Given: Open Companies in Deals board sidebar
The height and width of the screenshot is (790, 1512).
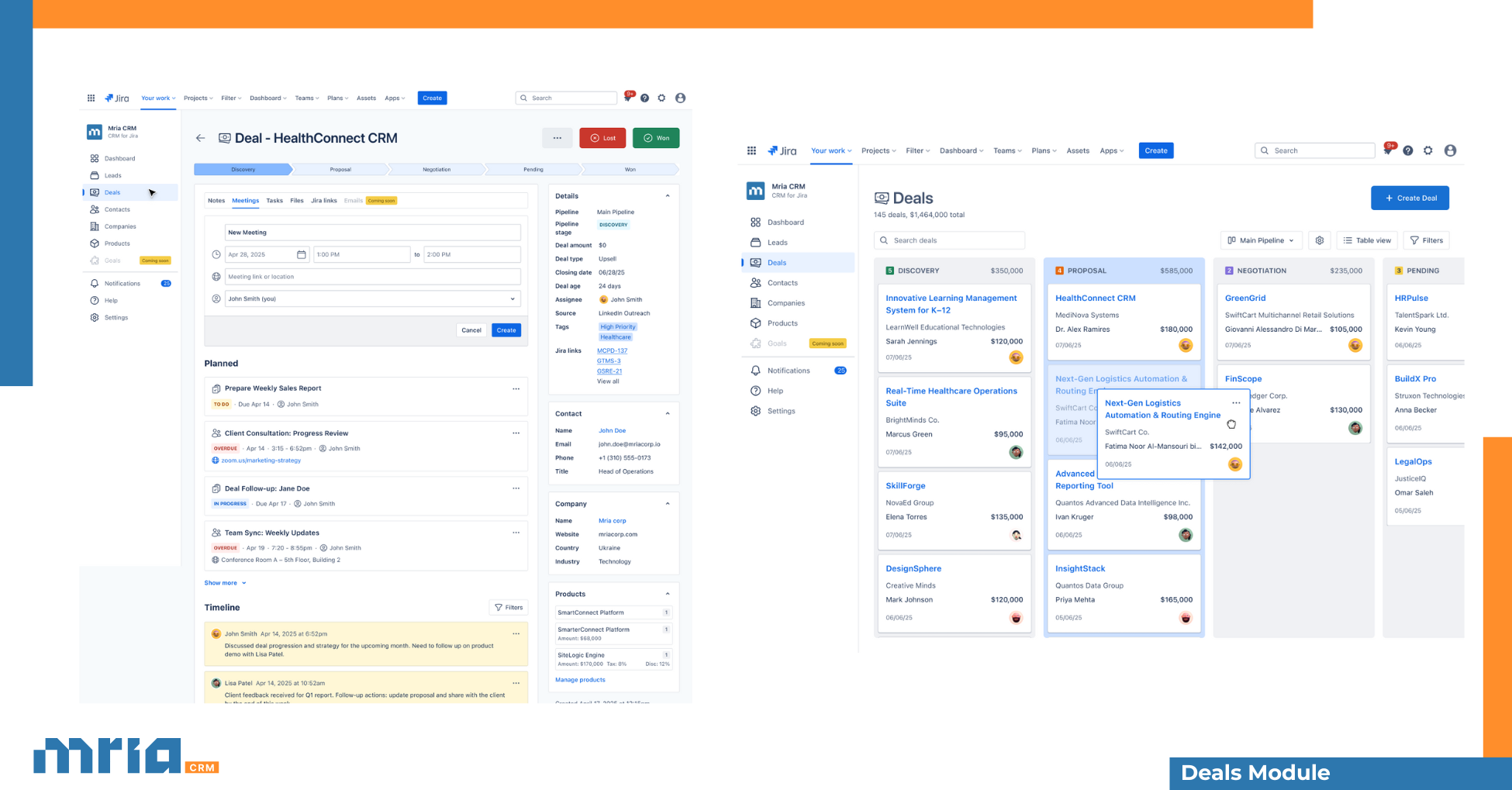Looking at the screenshot, I should pyautogui.click(x=786, y=303).
